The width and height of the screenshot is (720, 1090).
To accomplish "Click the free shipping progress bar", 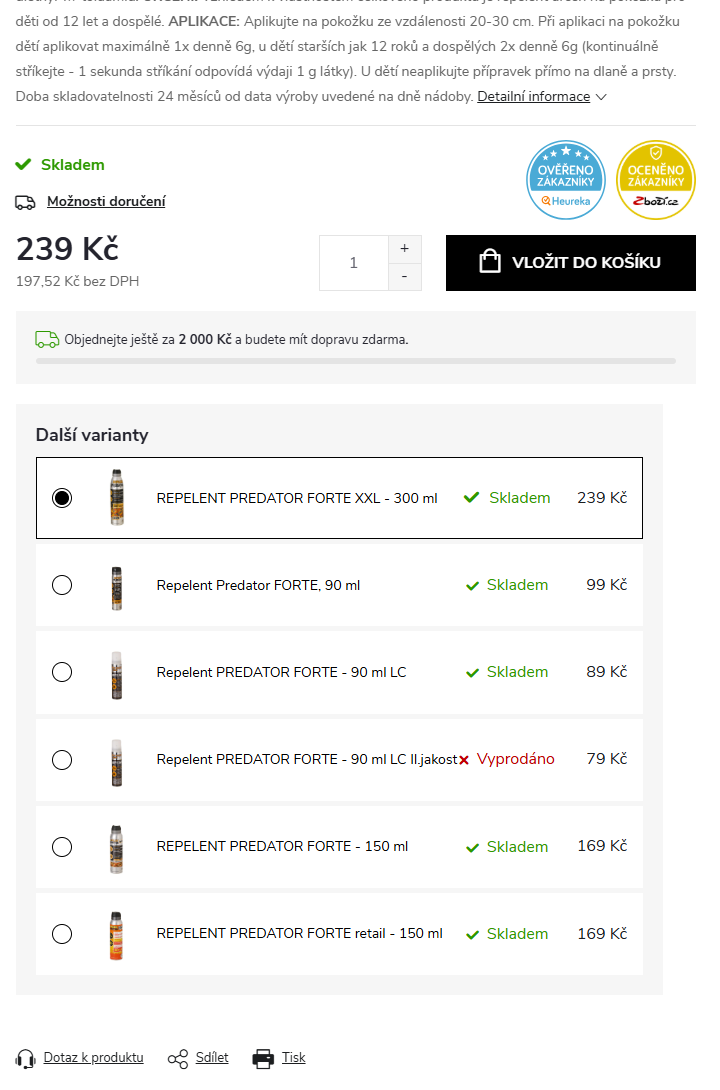I will click(356, 361).
